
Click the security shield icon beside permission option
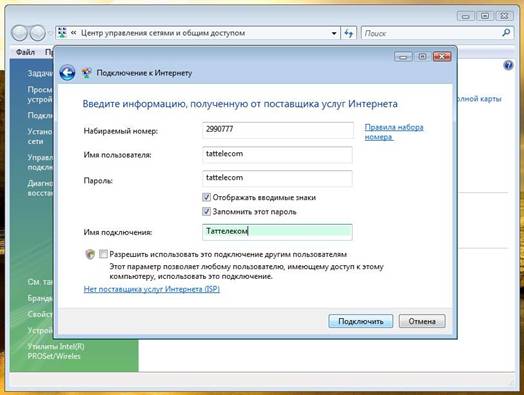90,254
